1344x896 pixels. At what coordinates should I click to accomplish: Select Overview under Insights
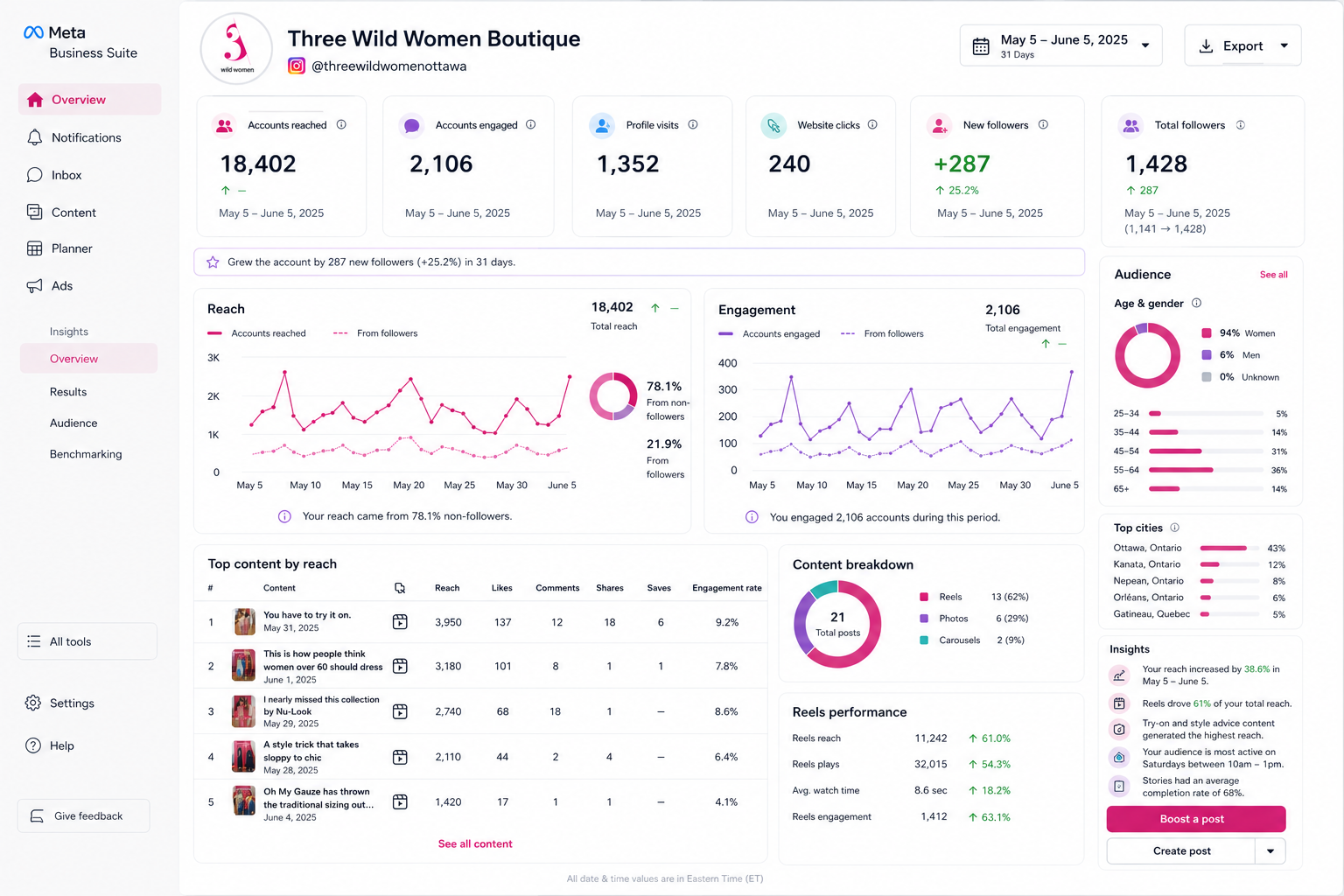89,359
